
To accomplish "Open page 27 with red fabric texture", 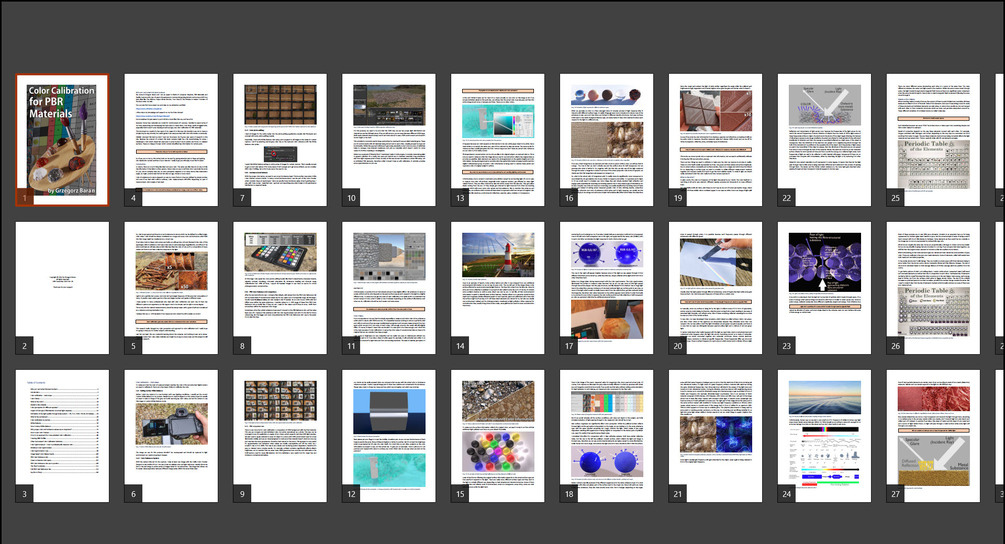I will tap(933, 436).
